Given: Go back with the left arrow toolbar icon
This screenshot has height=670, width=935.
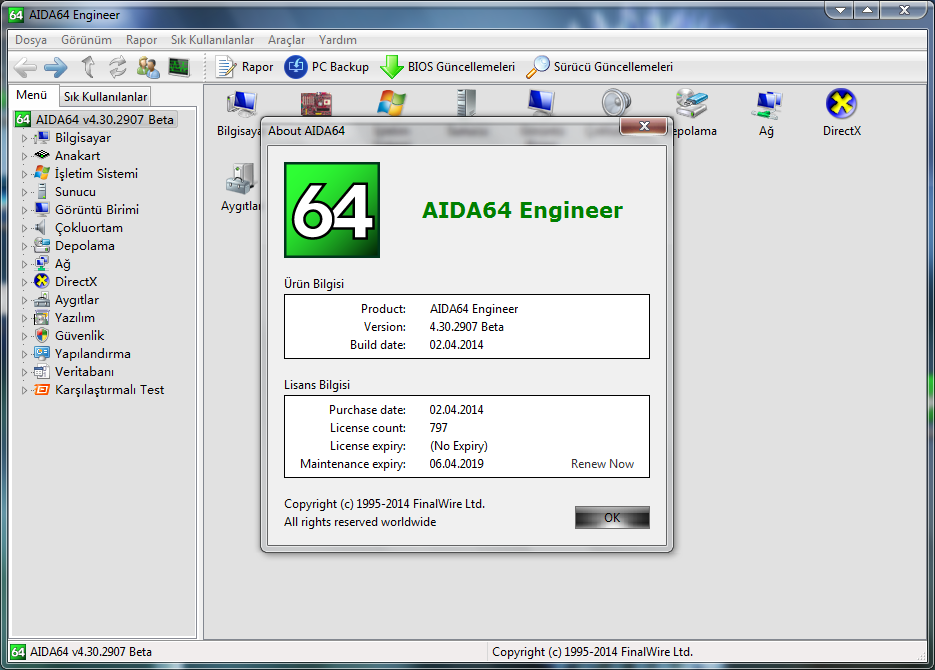Looking at the screenshot, I should [25, 67].
